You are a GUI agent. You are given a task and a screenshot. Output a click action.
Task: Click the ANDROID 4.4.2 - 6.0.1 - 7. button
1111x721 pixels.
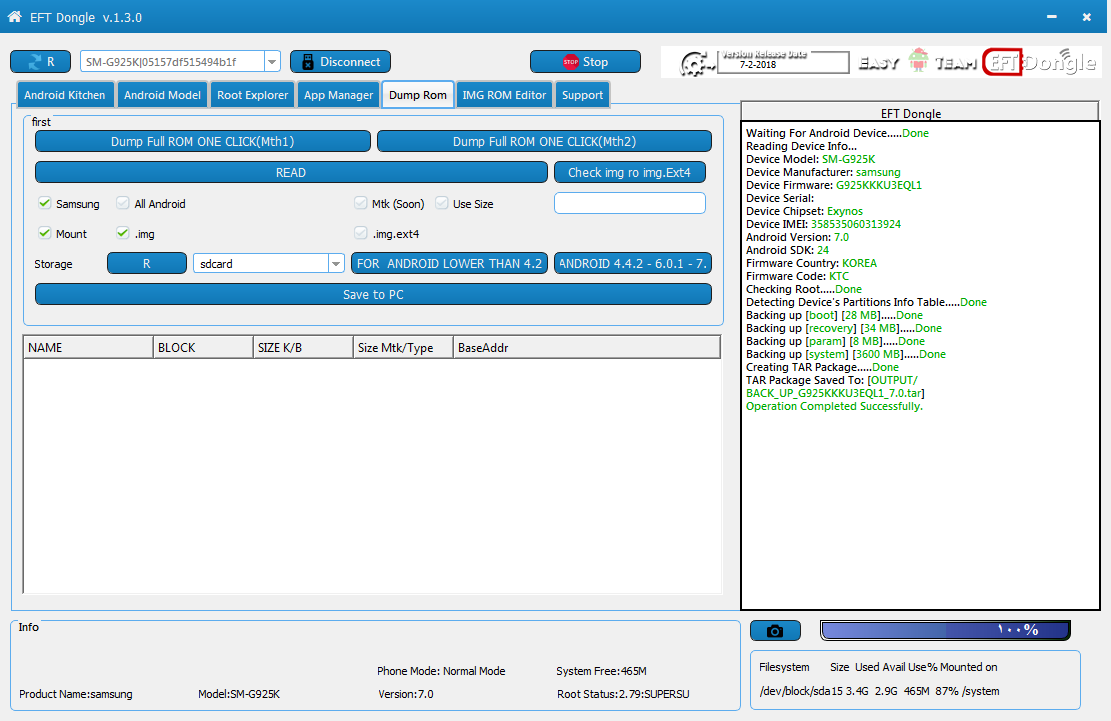[x=633, y=263]
